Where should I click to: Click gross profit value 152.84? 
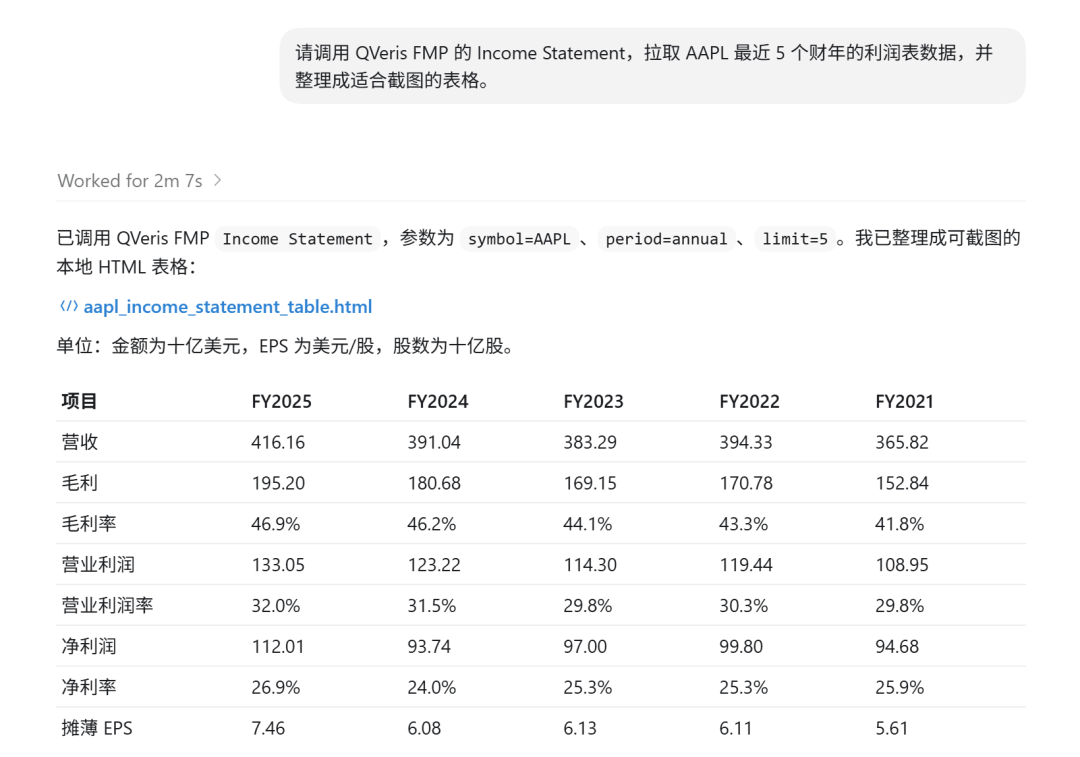(902, 483)
